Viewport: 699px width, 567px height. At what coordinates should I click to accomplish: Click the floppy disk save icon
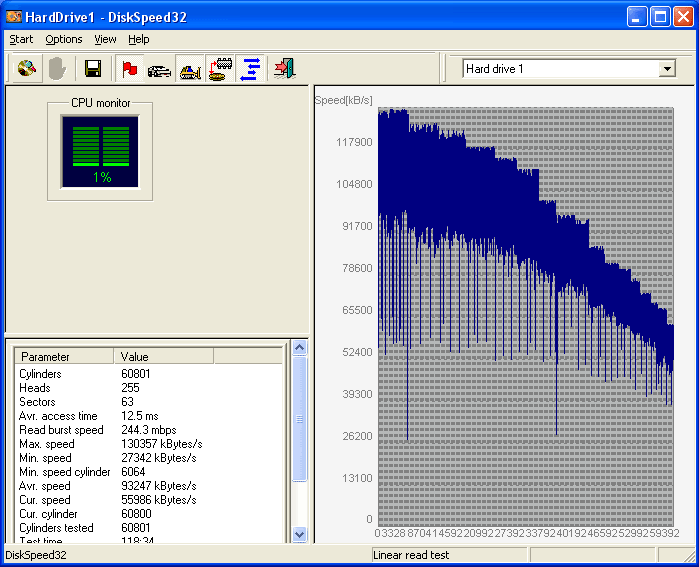(93, 69)
